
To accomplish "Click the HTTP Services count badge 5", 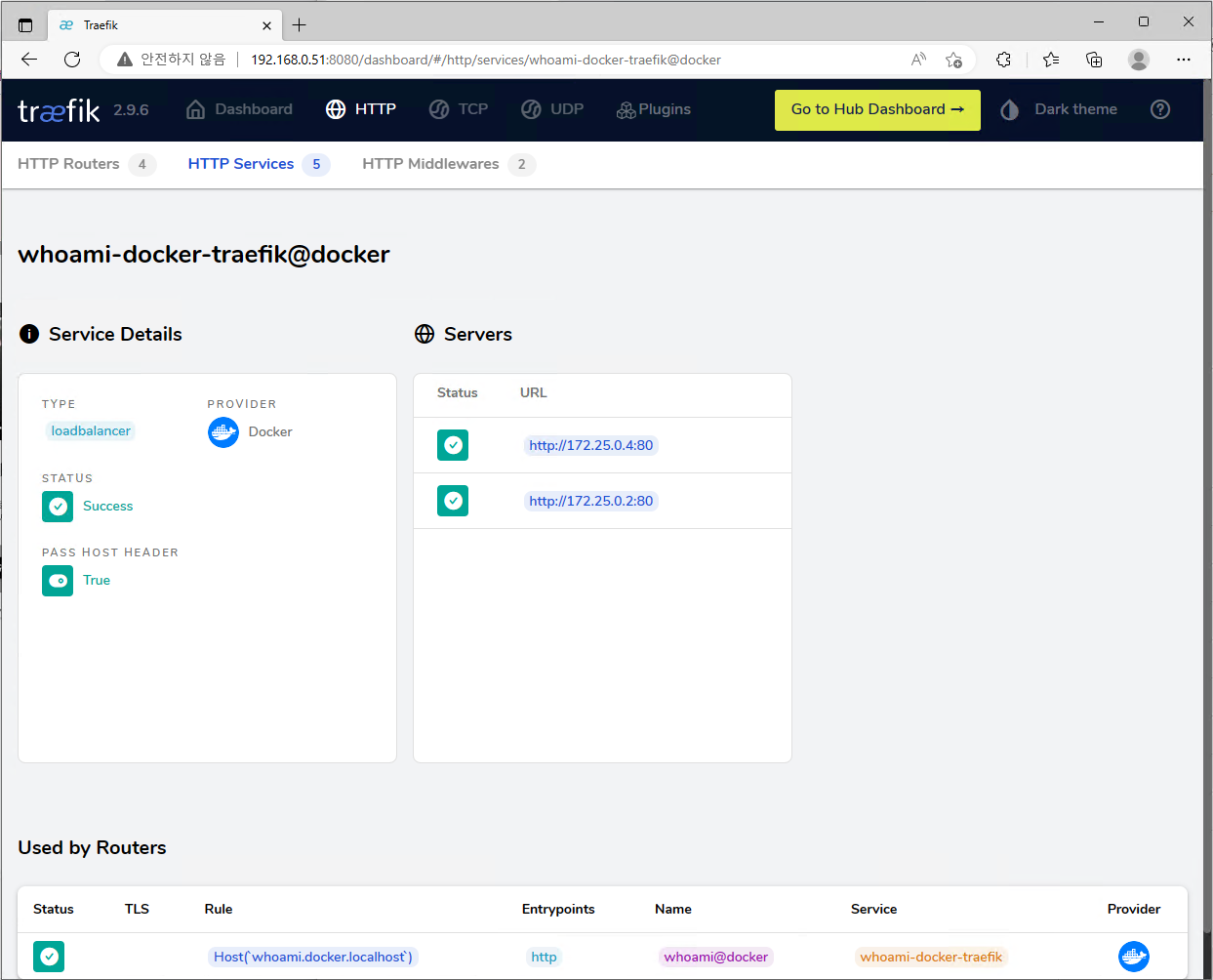I will (316, 164).
